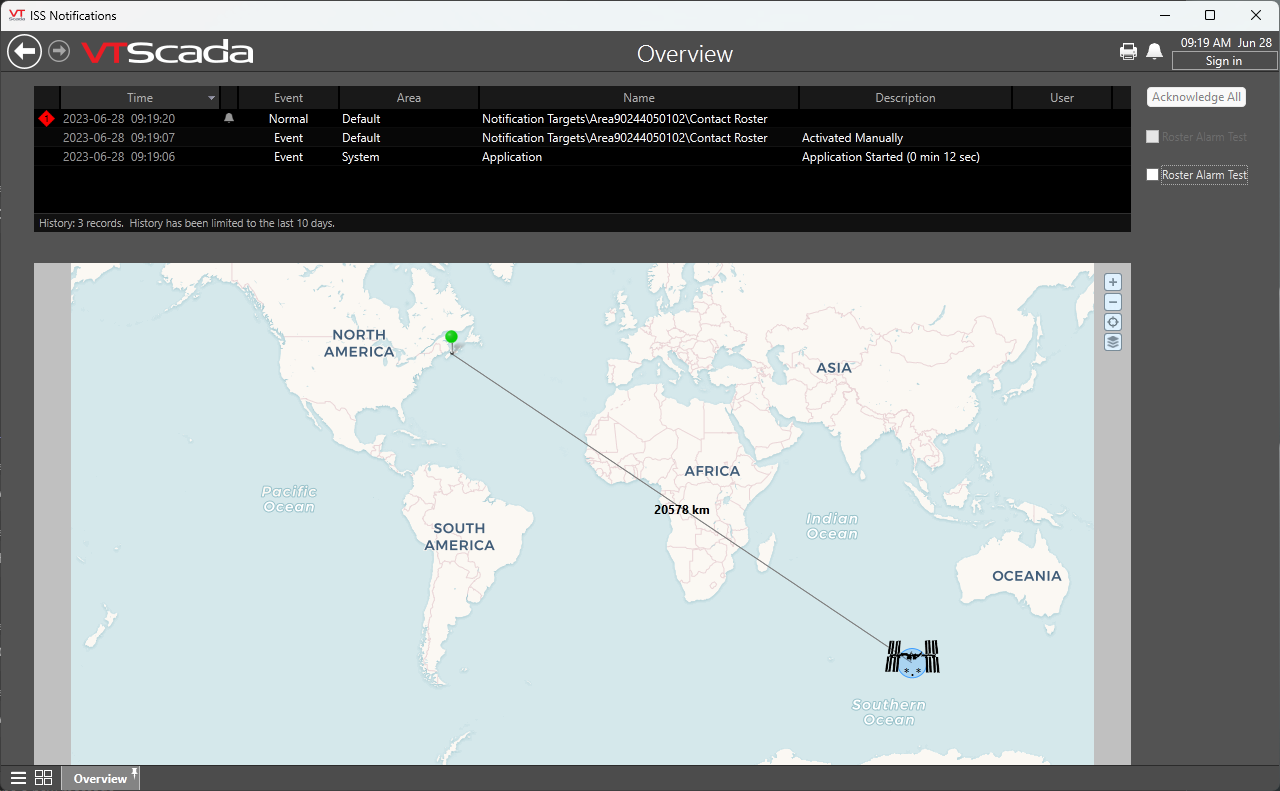Open the printer icon in header

[x=1128, y=52]
